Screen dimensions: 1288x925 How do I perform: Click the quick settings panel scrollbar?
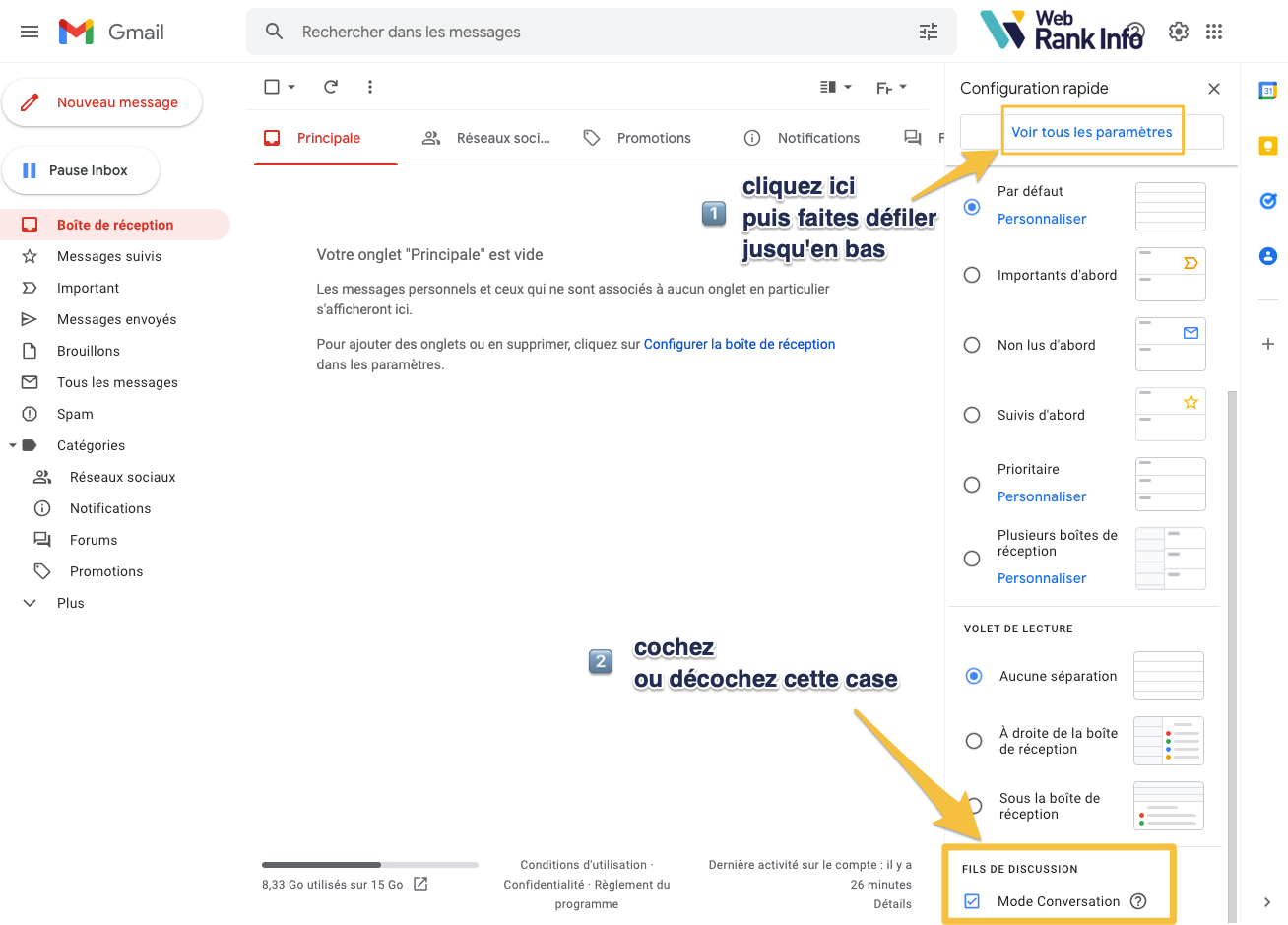coord(1232,591)
